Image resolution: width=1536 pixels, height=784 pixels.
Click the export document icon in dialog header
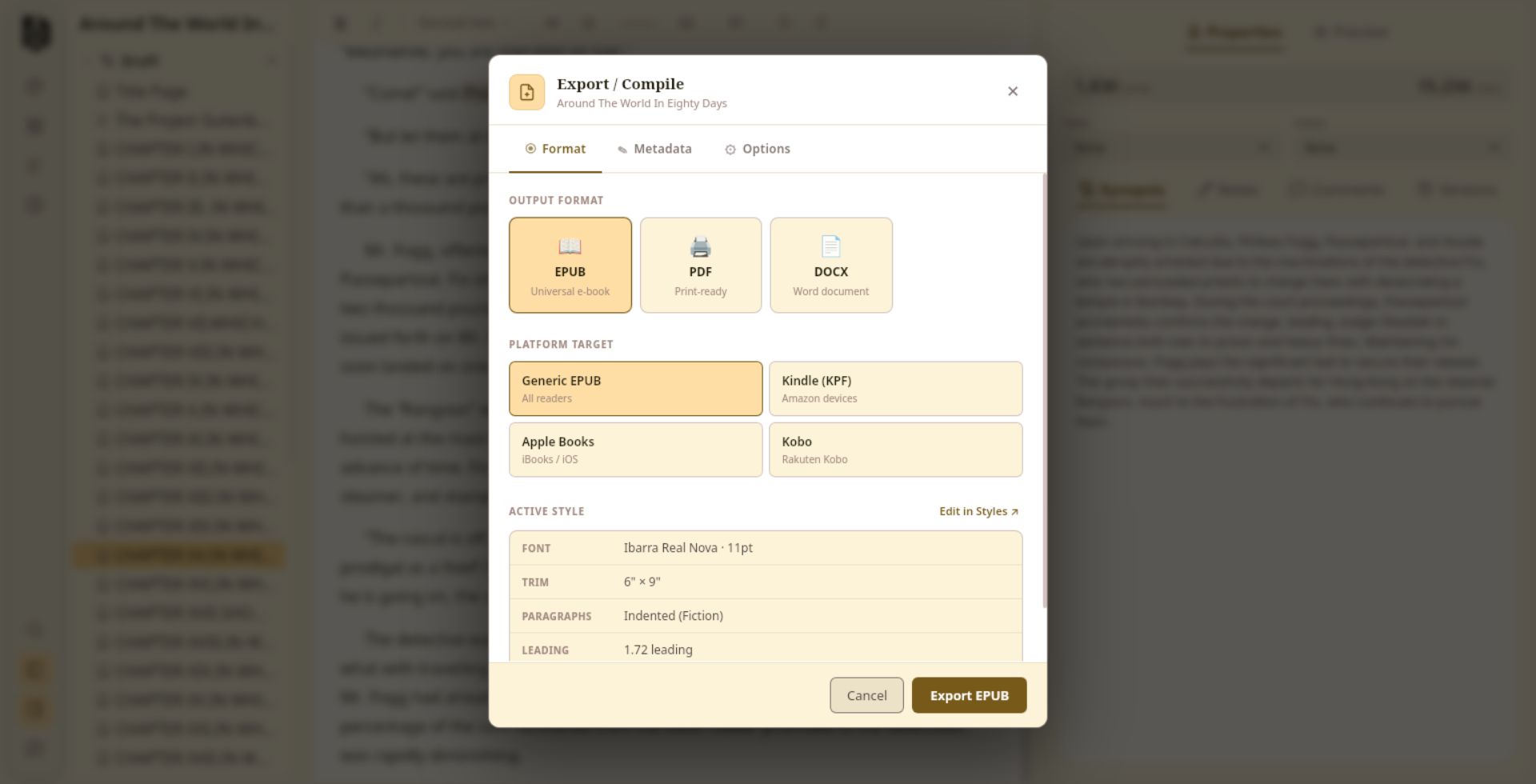coord(527,92)
